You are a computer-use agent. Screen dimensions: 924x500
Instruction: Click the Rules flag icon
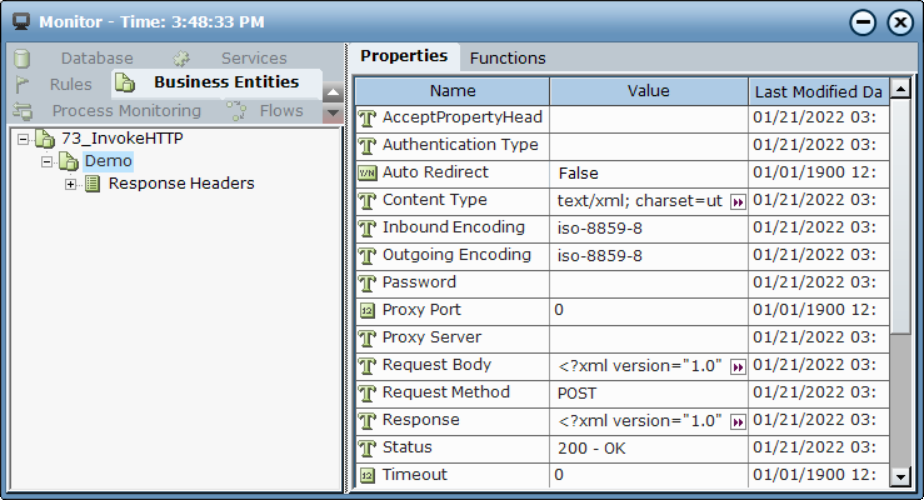22,85
